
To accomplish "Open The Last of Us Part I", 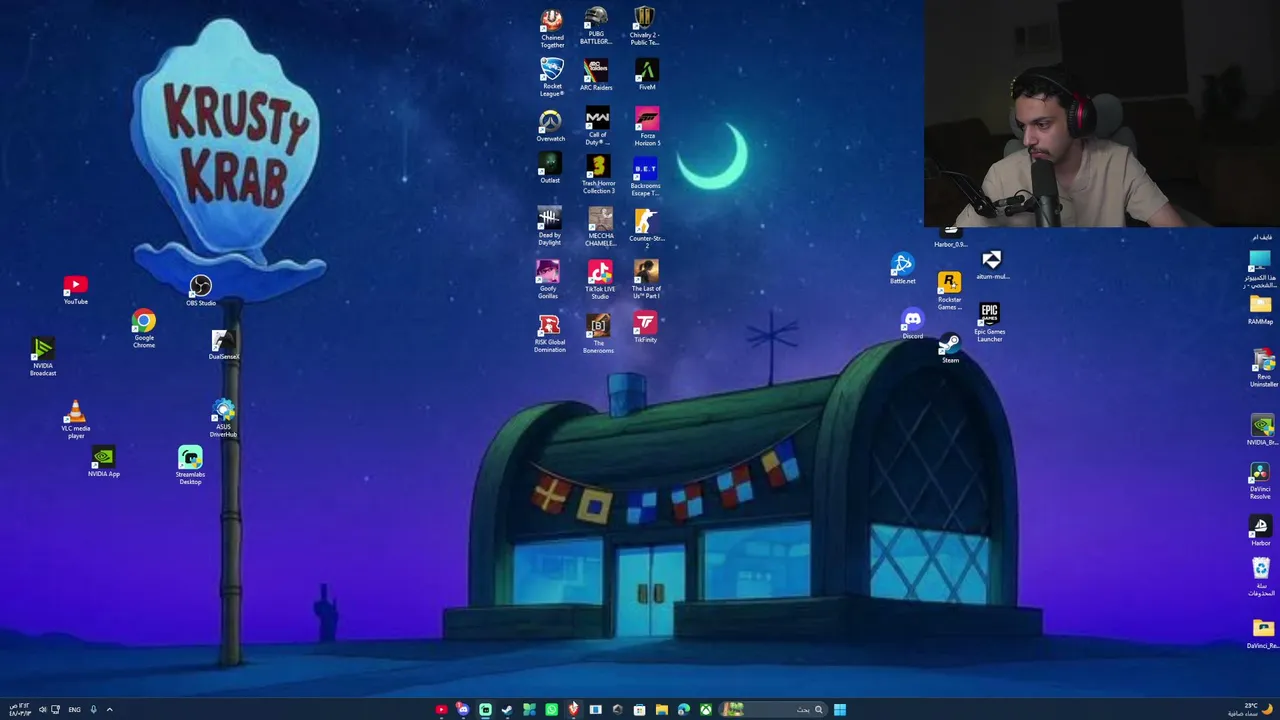I will pos(646,280).
